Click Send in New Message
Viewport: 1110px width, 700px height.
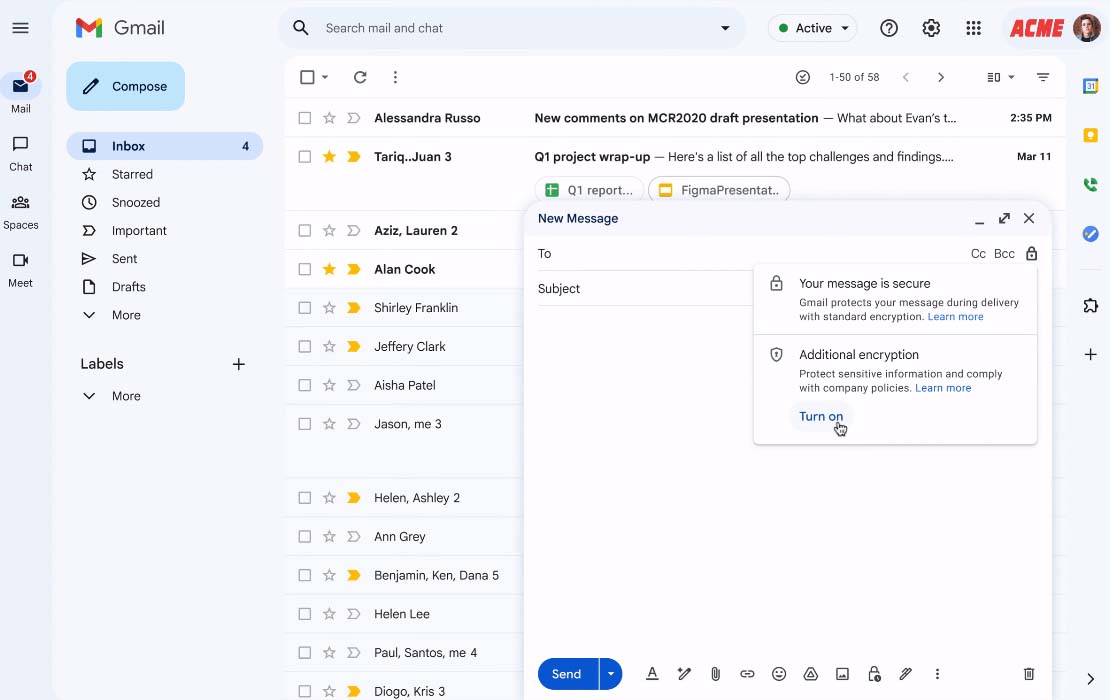click(568, 674)
